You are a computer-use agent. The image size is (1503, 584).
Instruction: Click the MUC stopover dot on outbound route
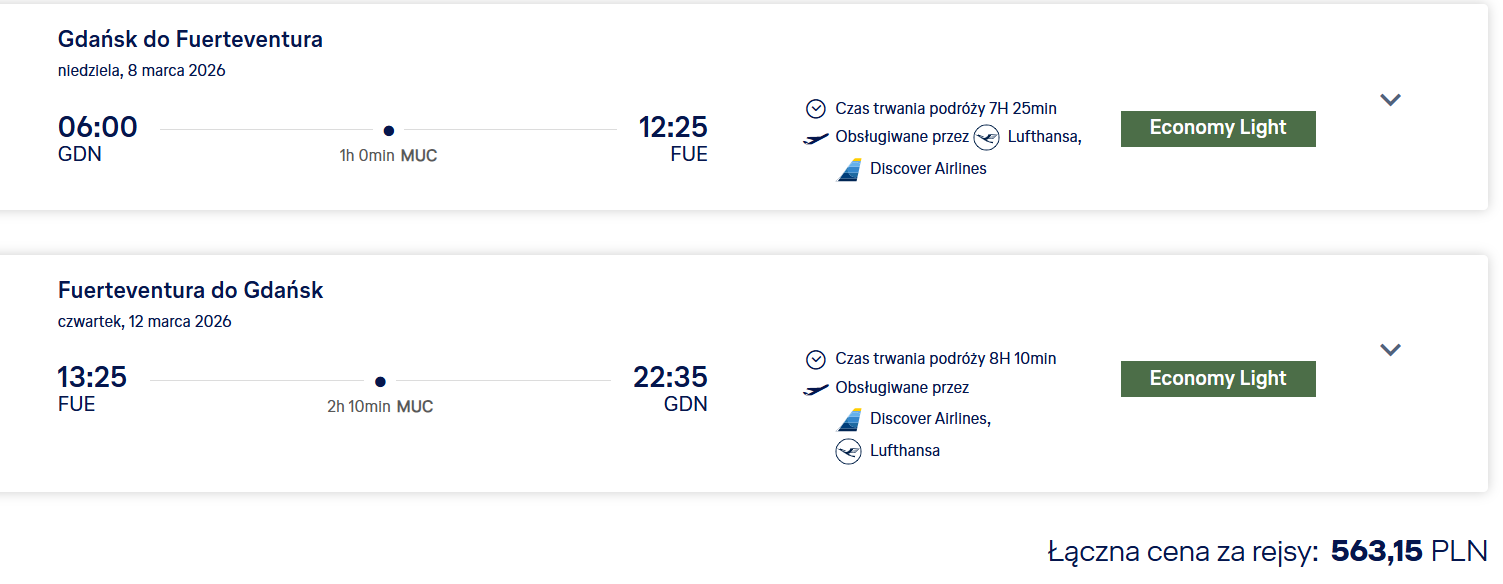click(389, 130)
